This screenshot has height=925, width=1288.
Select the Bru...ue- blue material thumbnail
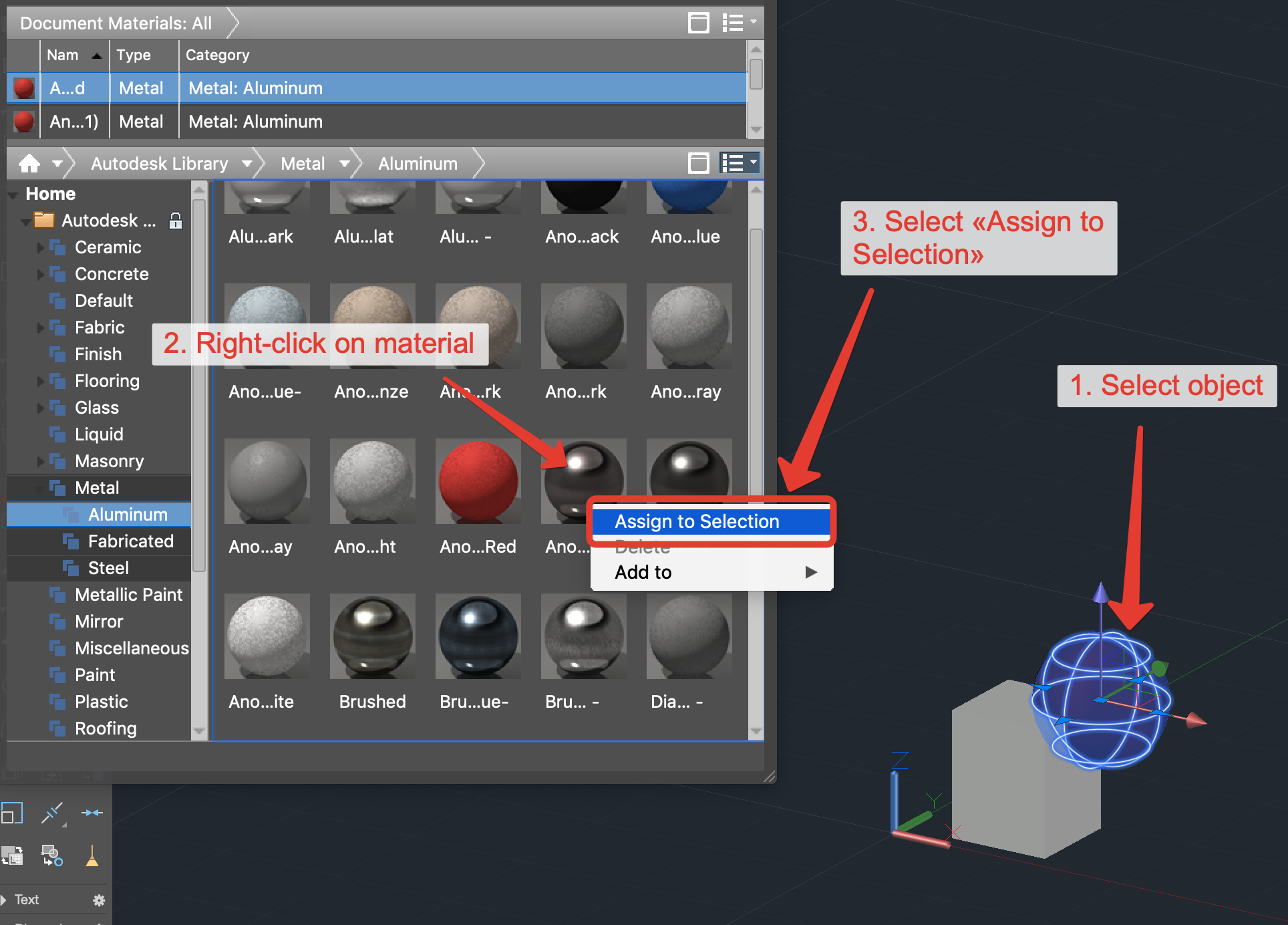pyautogui.click(x=478, y=636)
